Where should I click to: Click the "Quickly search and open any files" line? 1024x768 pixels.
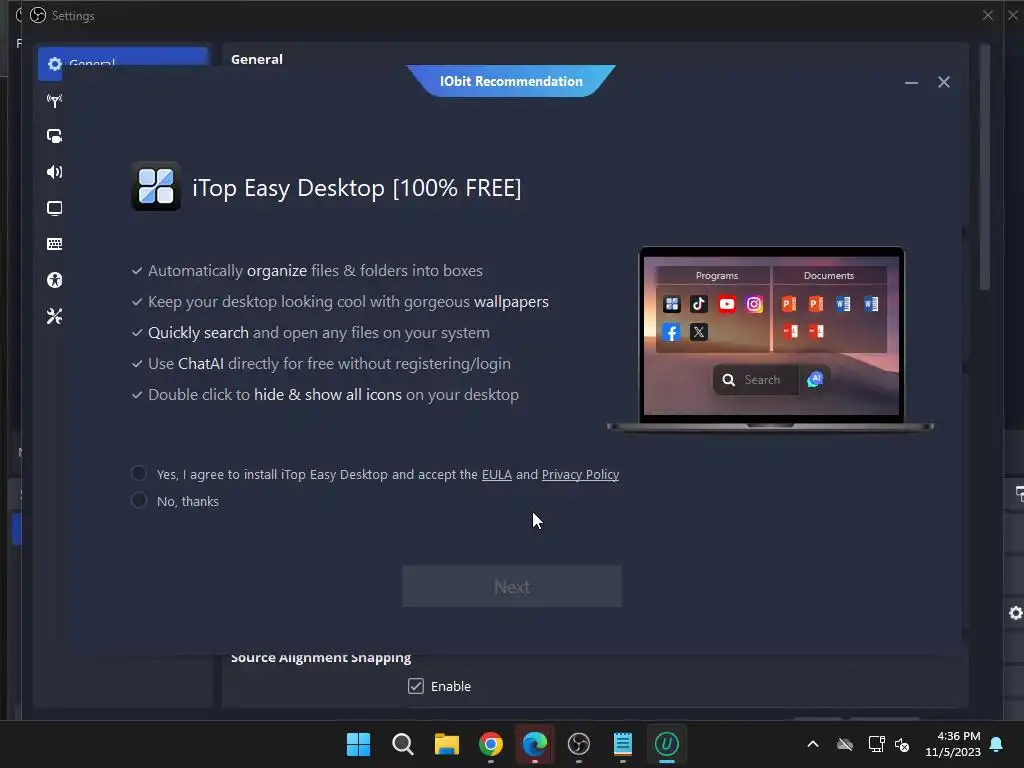(x=319, y=332)
